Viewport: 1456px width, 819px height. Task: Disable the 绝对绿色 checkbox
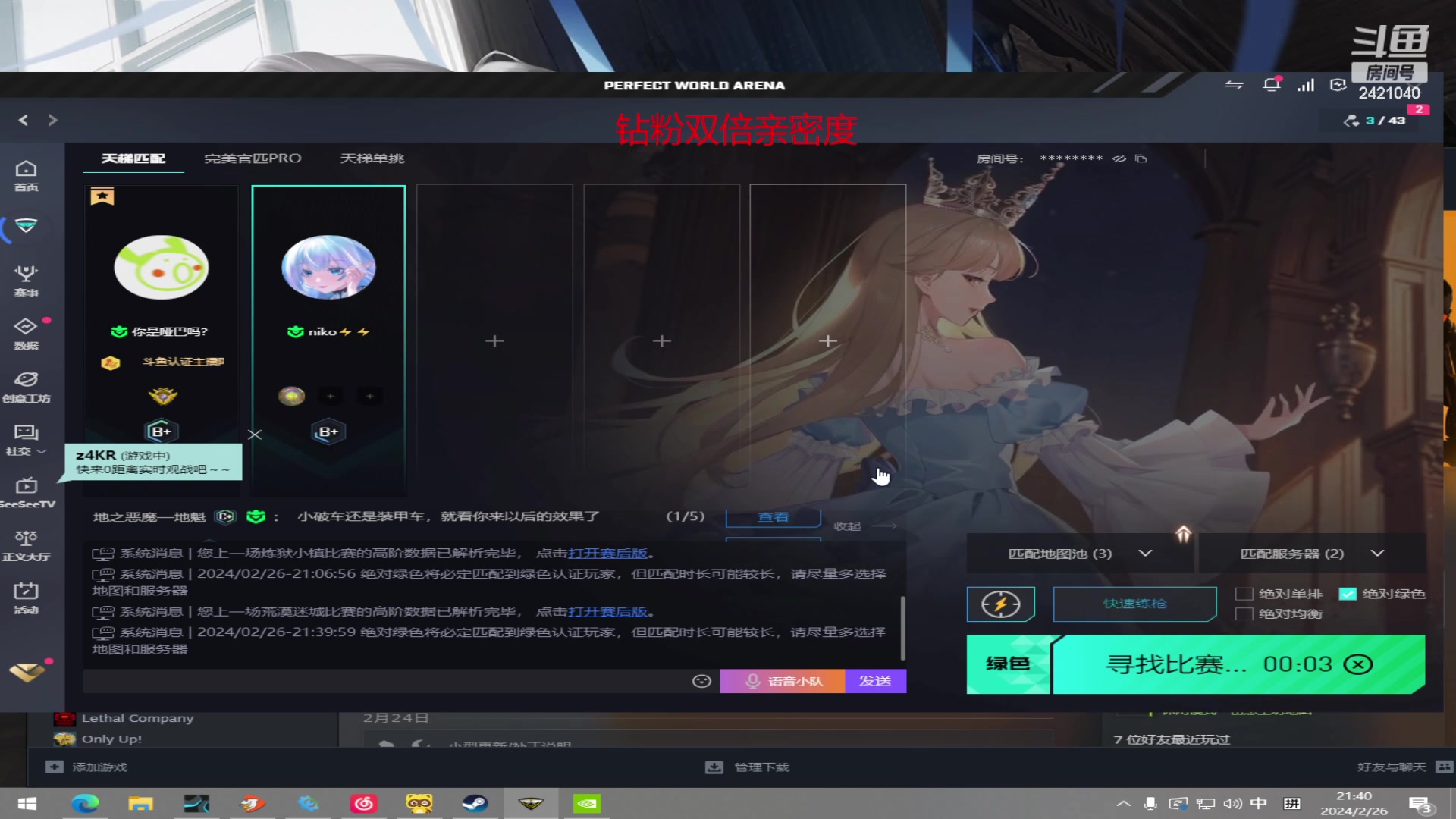click(x=1348, y=594)
